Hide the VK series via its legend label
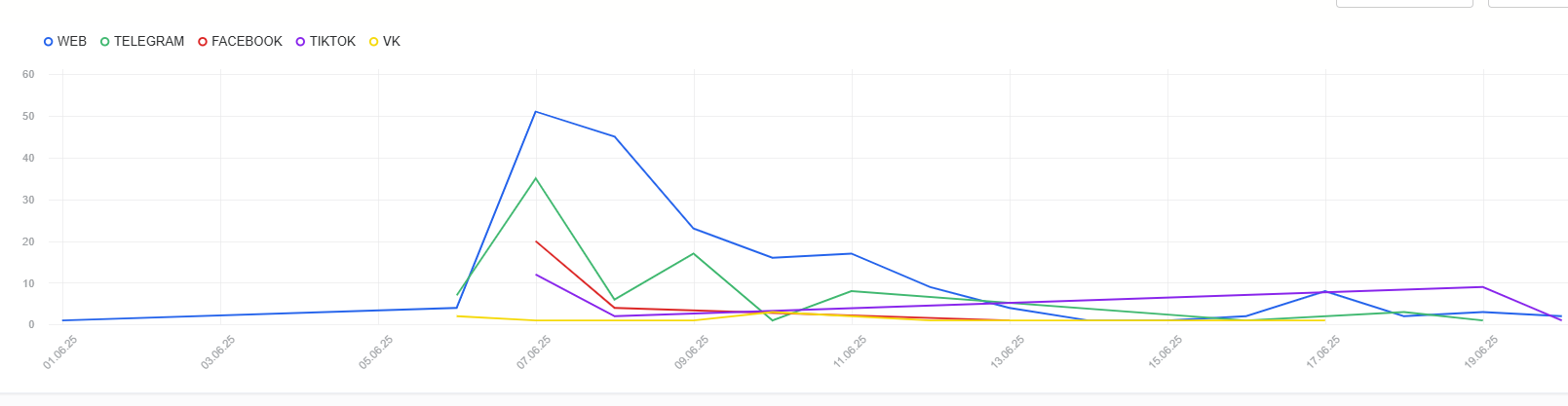The image size is (1568, 406). tap(392, 42)
